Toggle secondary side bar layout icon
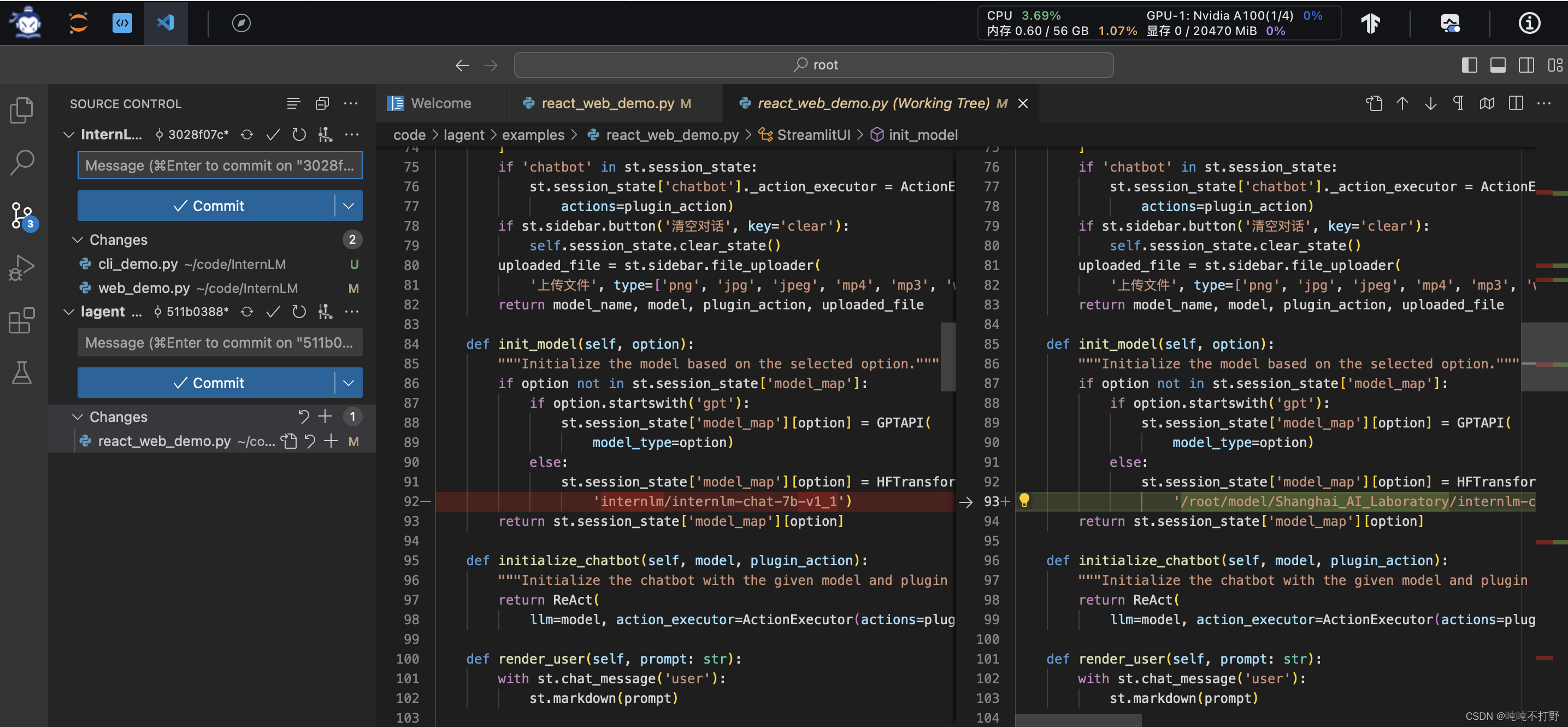The width and height of the screenshot is (1568, 727). (1526, 65)
